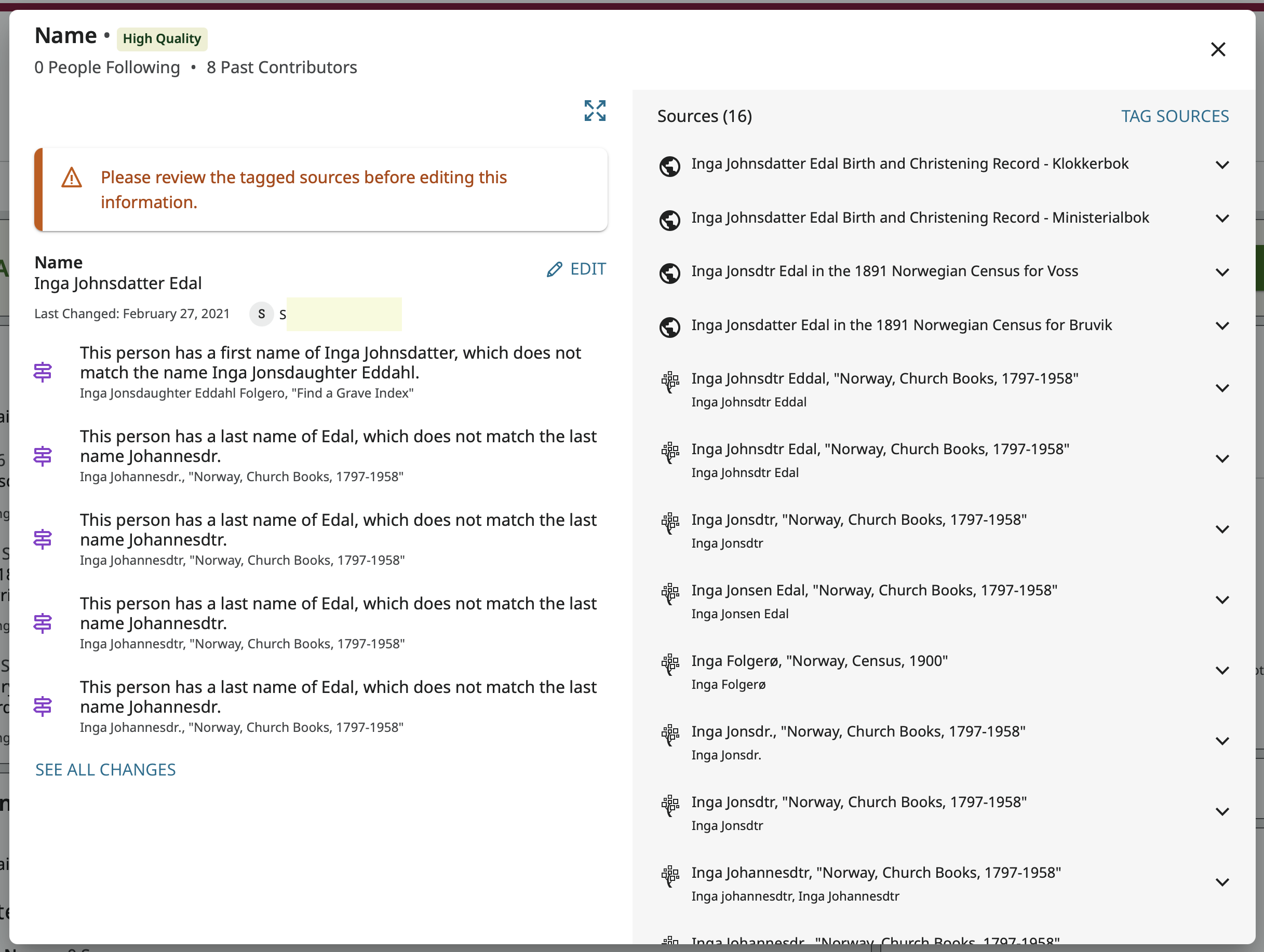The height and width of the screenshot is (952, 1264).
Task: Expand Ministerialbok christening record source
Action: click(x=1222, y=218)
